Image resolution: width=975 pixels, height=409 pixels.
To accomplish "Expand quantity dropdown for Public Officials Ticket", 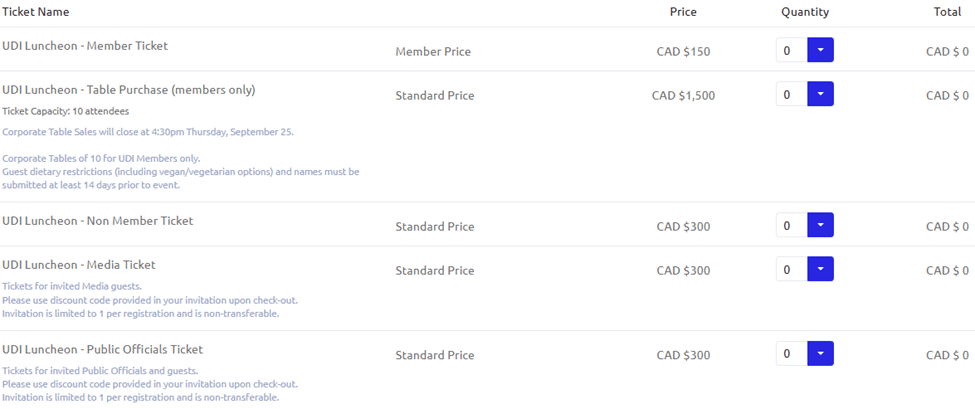I will (x=820, y=355).
